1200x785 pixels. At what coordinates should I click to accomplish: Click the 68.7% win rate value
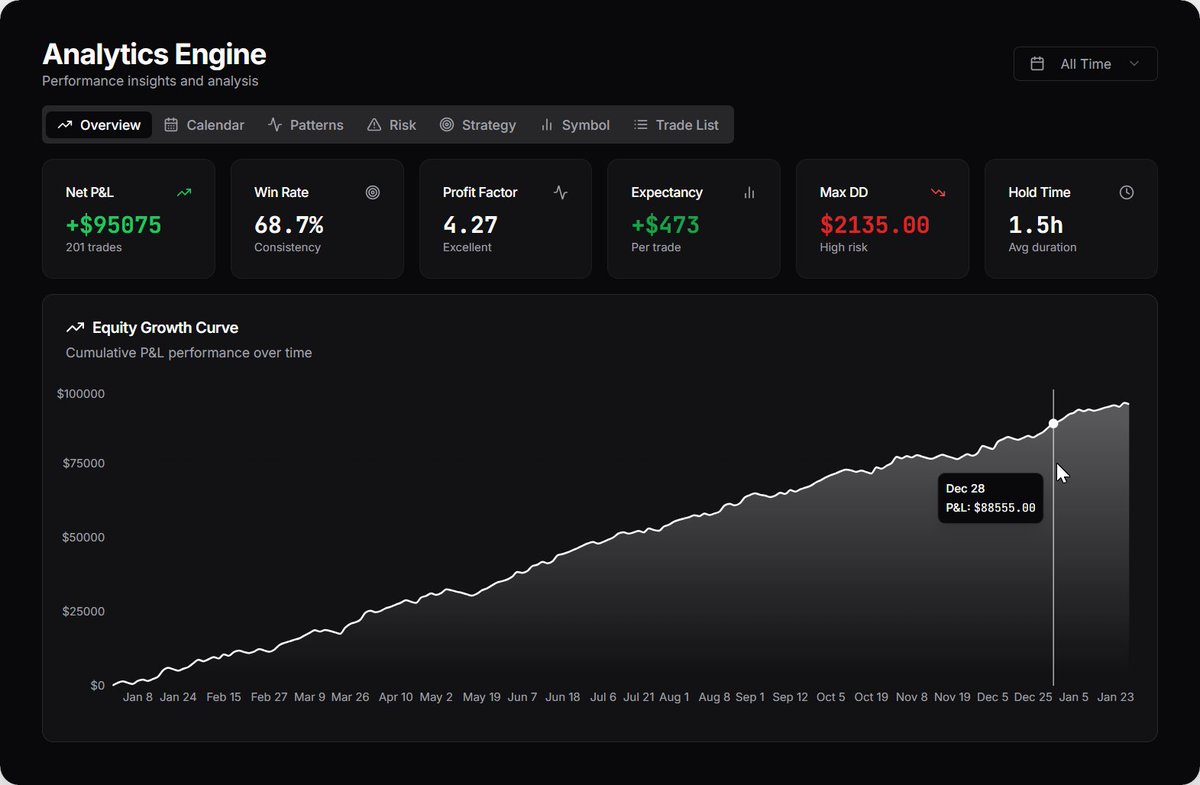[x=289, y=225]
